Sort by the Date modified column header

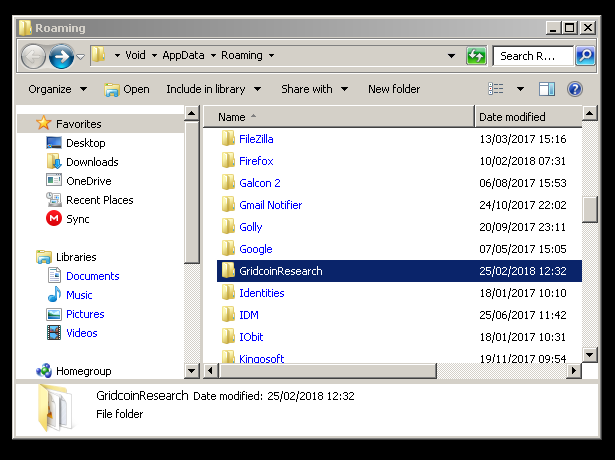528,117
